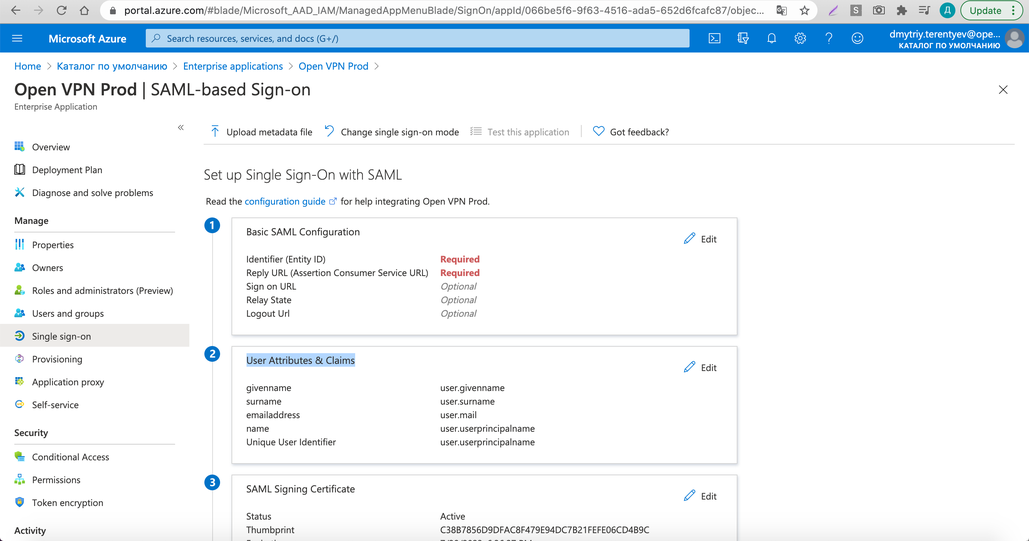Click the Unique User Identifier claim
The width and height of the screenshot is (1029, 541).
pyautogui.click(x=291, y=443)
